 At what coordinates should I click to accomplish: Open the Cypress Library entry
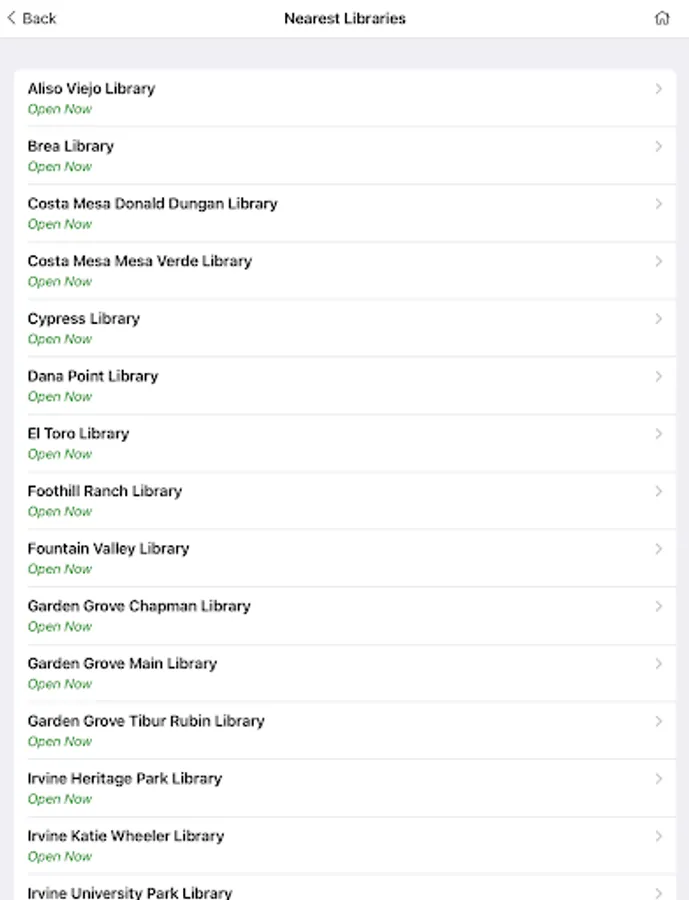[x=84, y=319]
